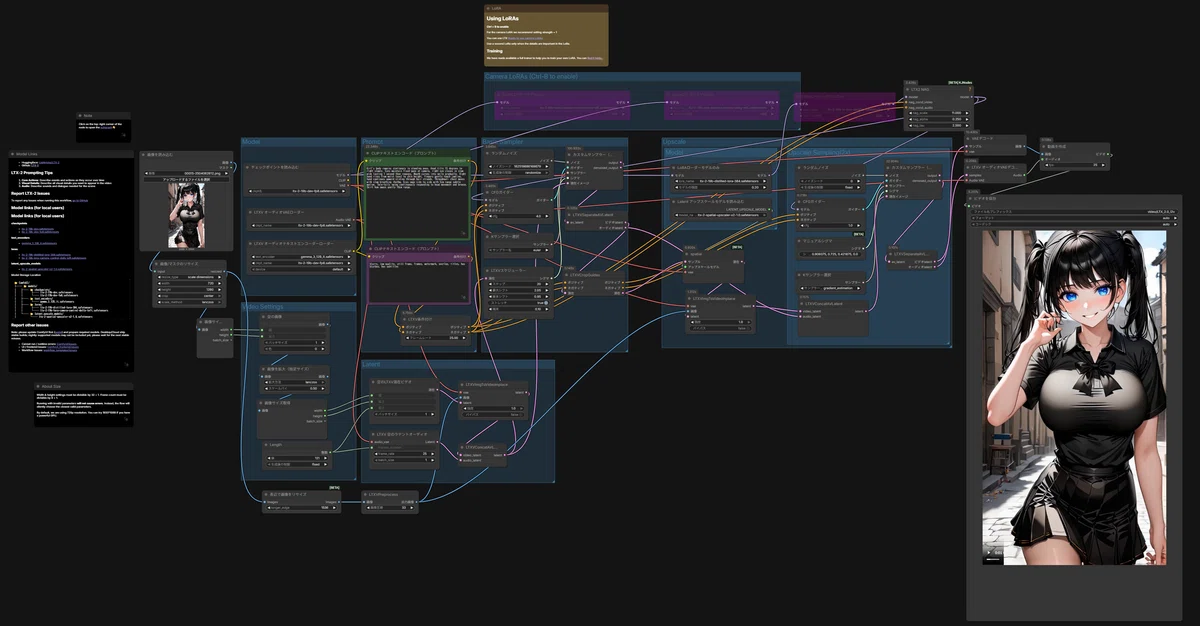Click the generated video preview in ビデオを保存
The width and height of the screenshot is (1200, 626).
[x=1074, y=397]
